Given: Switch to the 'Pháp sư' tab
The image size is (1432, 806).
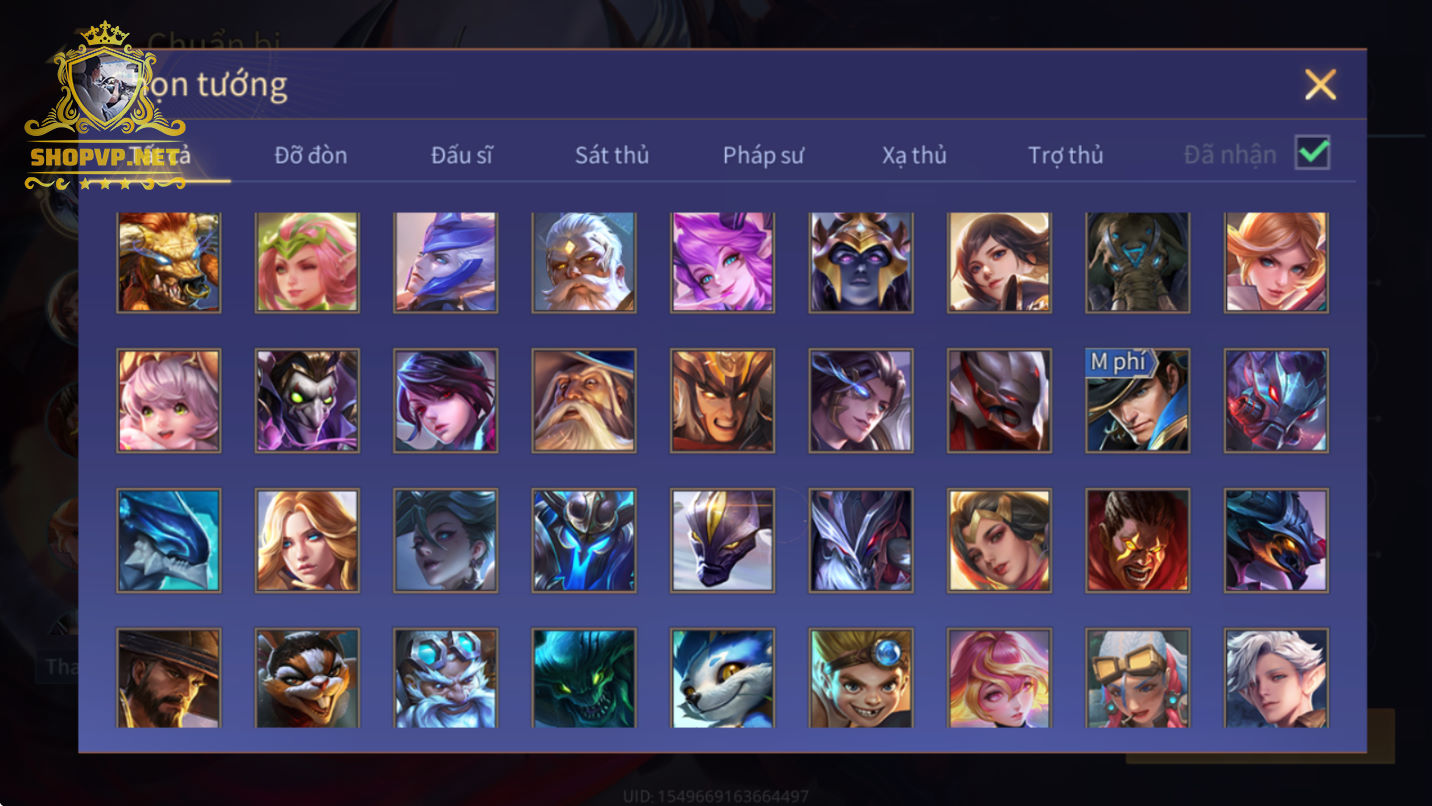Looking at the screenshot, I should 763,155.
